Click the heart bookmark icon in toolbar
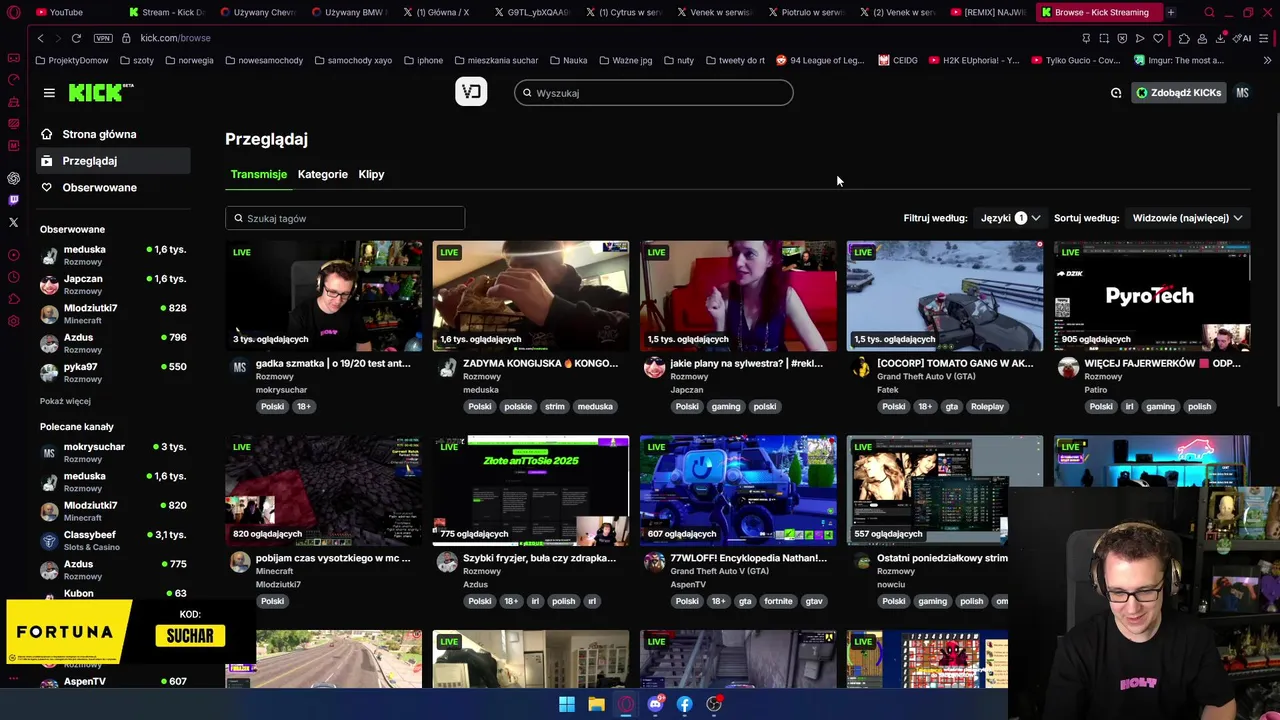 click(1158, 38)
